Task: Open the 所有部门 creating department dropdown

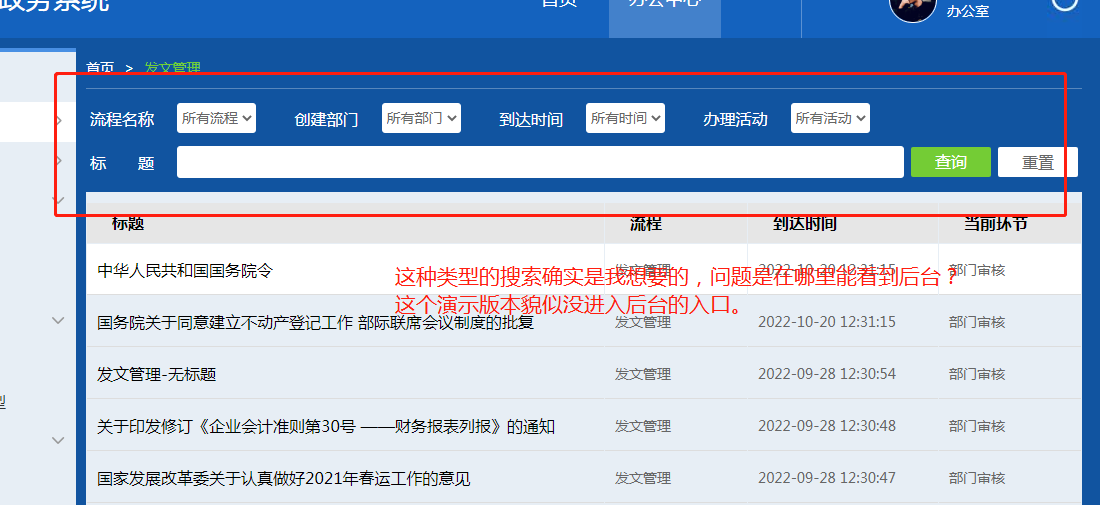Action: 421,118
